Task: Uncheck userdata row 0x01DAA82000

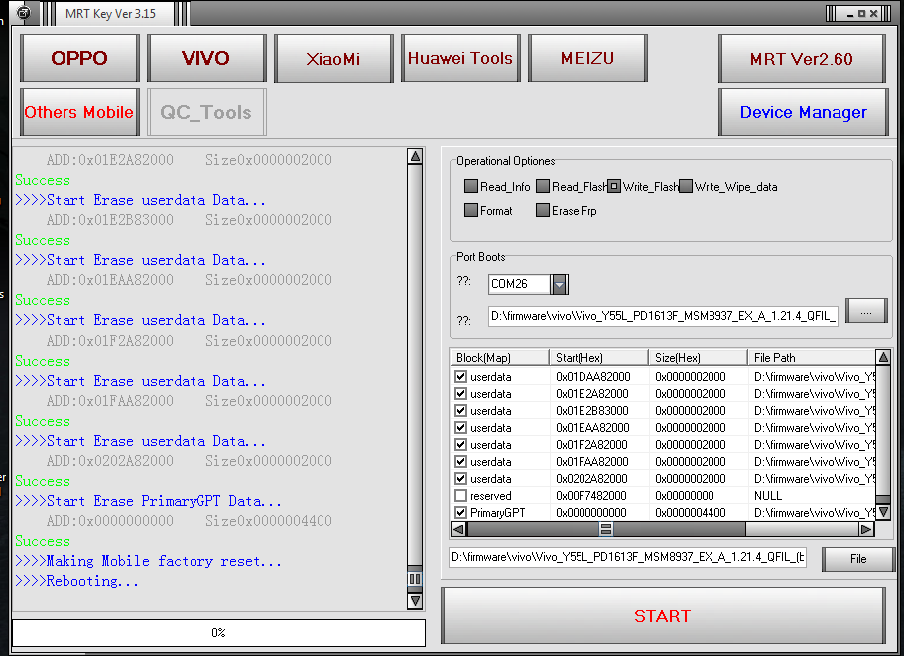Action: [x=460, y=376]
